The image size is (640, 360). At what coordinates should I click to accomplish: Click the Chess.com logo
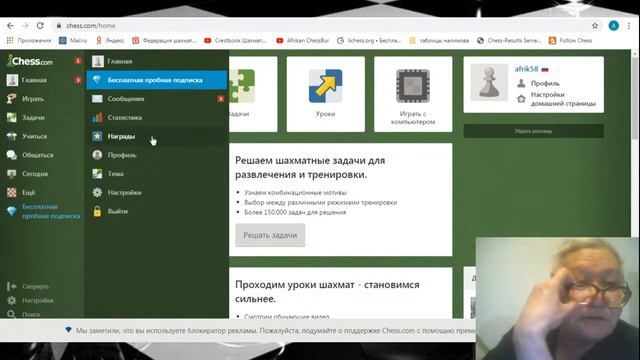[30, 61]
